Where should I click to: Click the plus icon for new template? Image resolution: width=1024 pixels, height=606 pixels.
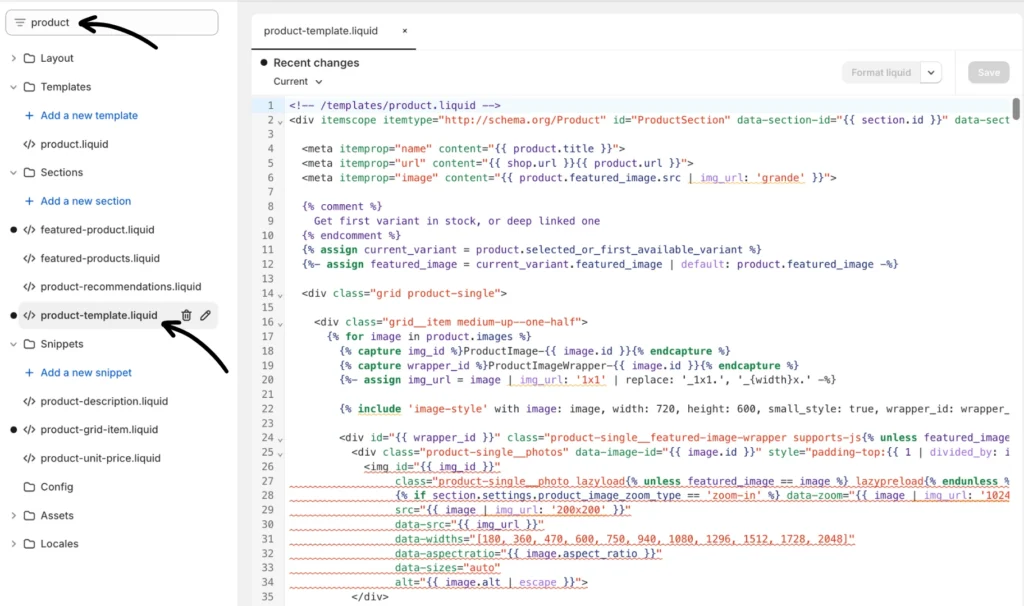[29, 116]
